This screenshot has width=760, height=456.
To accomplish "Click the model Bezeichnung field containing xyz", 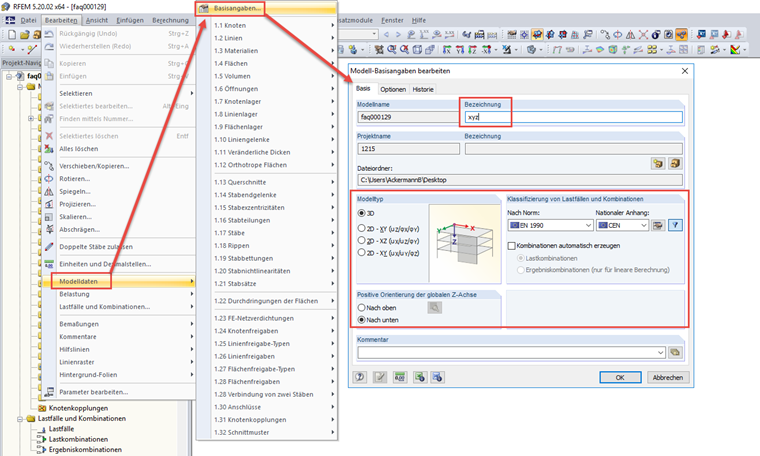I will (573, 117).
